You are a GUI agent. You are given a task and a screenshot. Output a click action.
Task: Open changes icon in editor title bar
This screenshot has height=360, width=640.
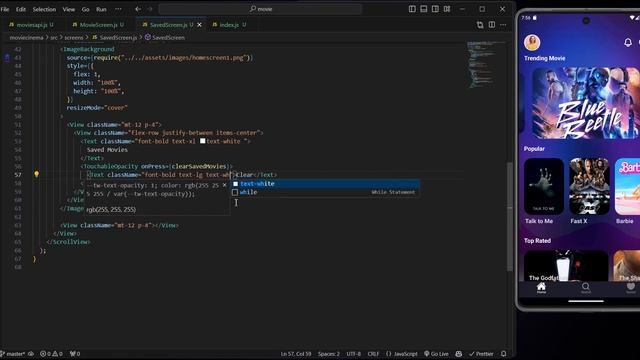click(480, 25)
